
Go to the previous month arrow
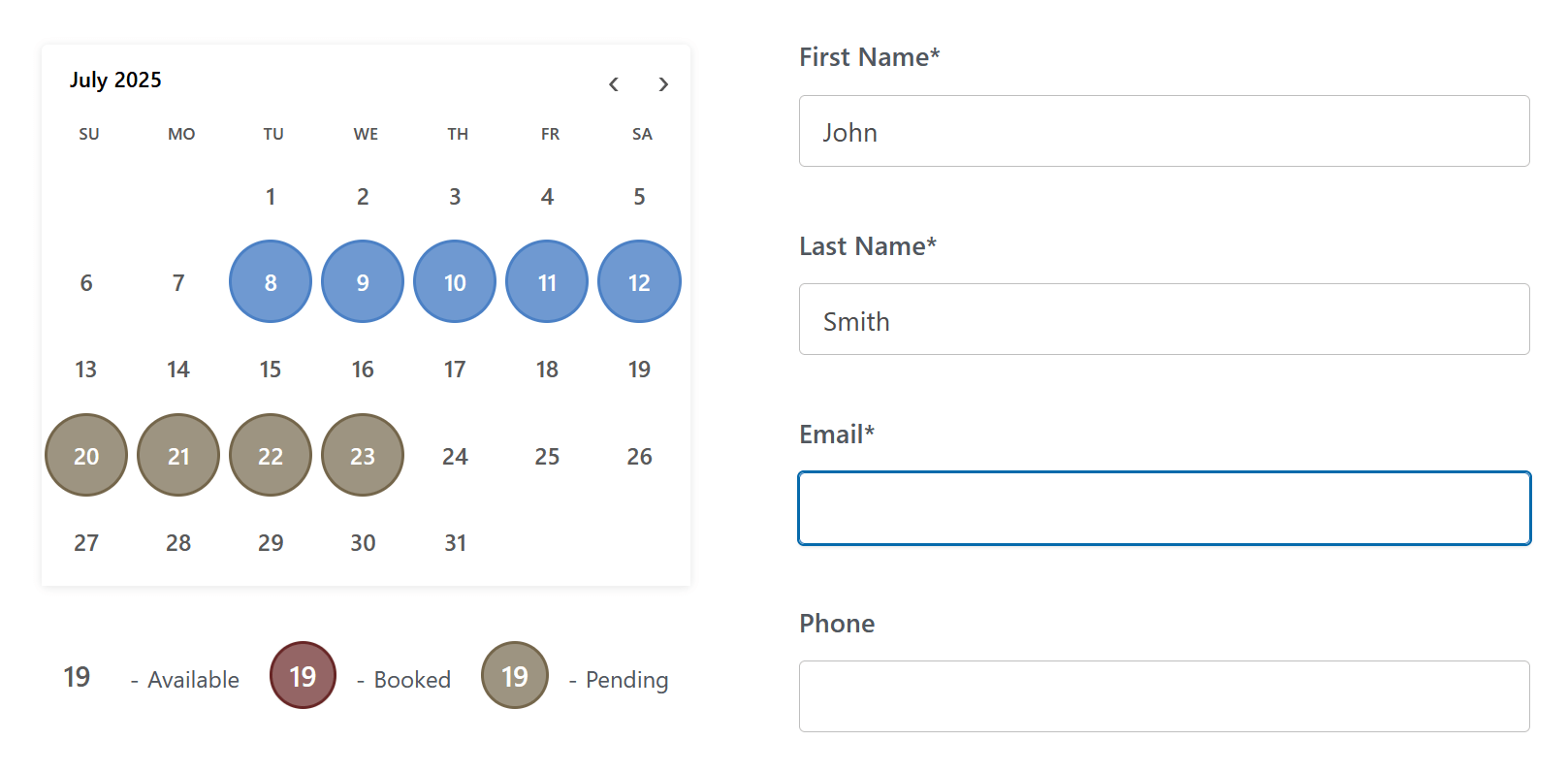point(614,84)
